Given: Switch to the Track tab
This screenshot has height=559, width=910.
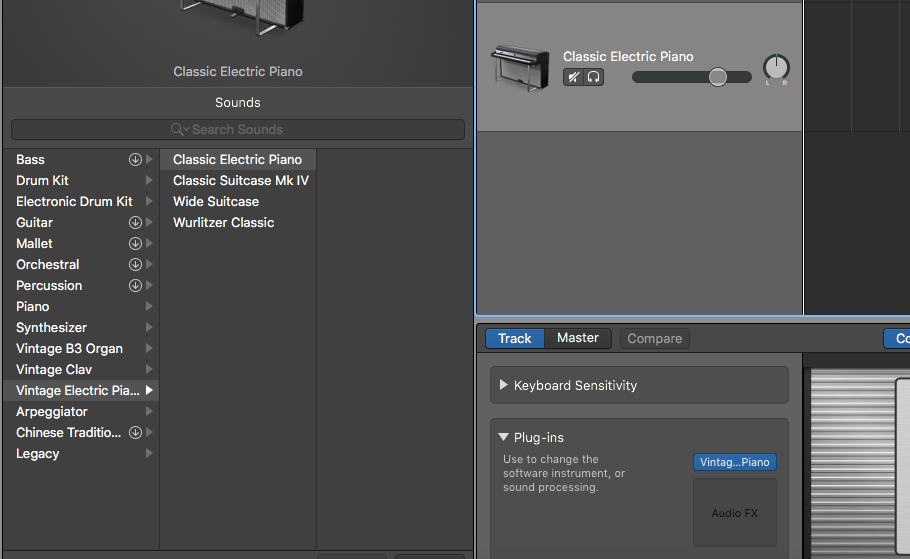Looking at the screenshot, I should tap(515, 338).
